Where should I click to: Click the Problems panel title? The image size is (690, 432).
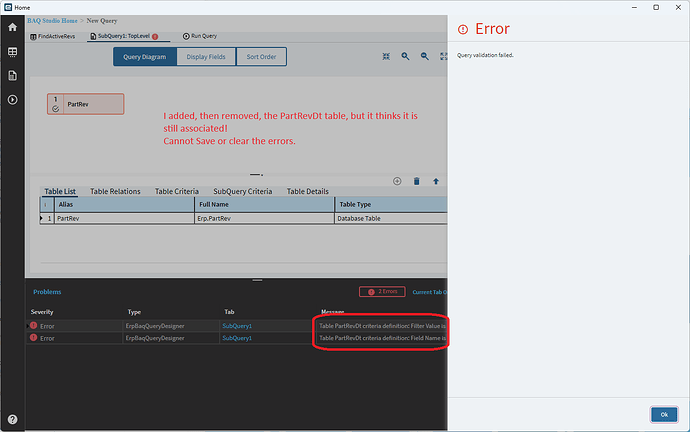[x=47, y=292]
